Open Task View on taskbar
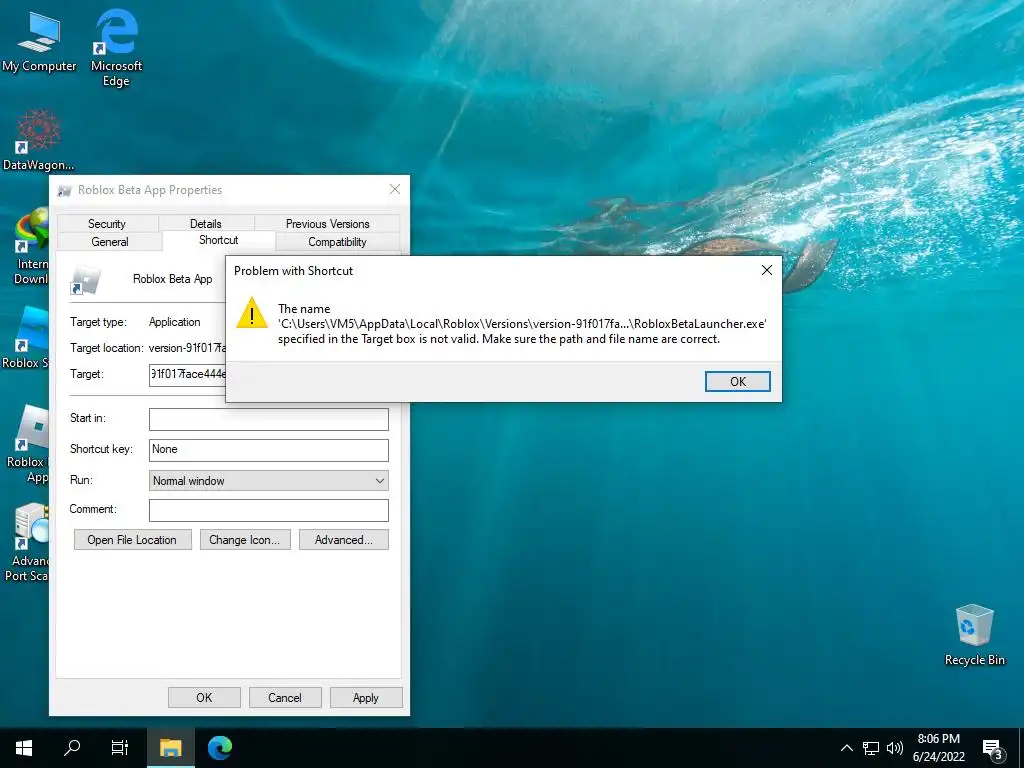This screenshot has width=1024, height=768. tap(120, 748)
